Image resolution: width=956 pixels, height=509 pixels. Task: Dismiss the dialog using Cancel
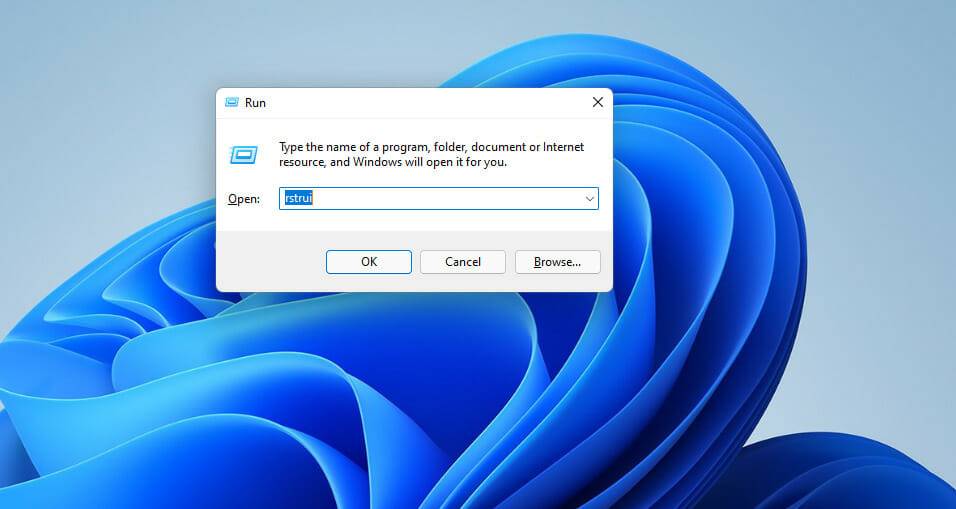(x=463, y=262)
